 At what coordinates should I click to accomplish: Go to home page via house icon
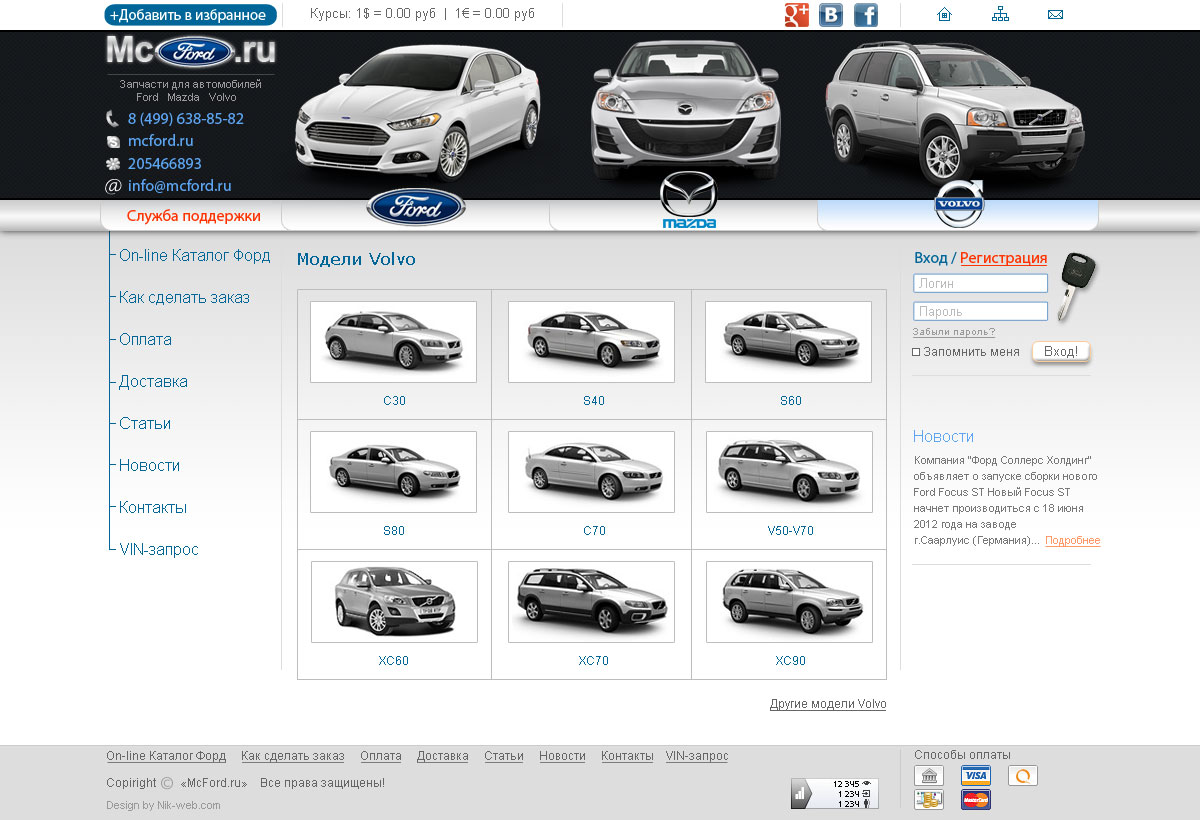coord(944,14)
